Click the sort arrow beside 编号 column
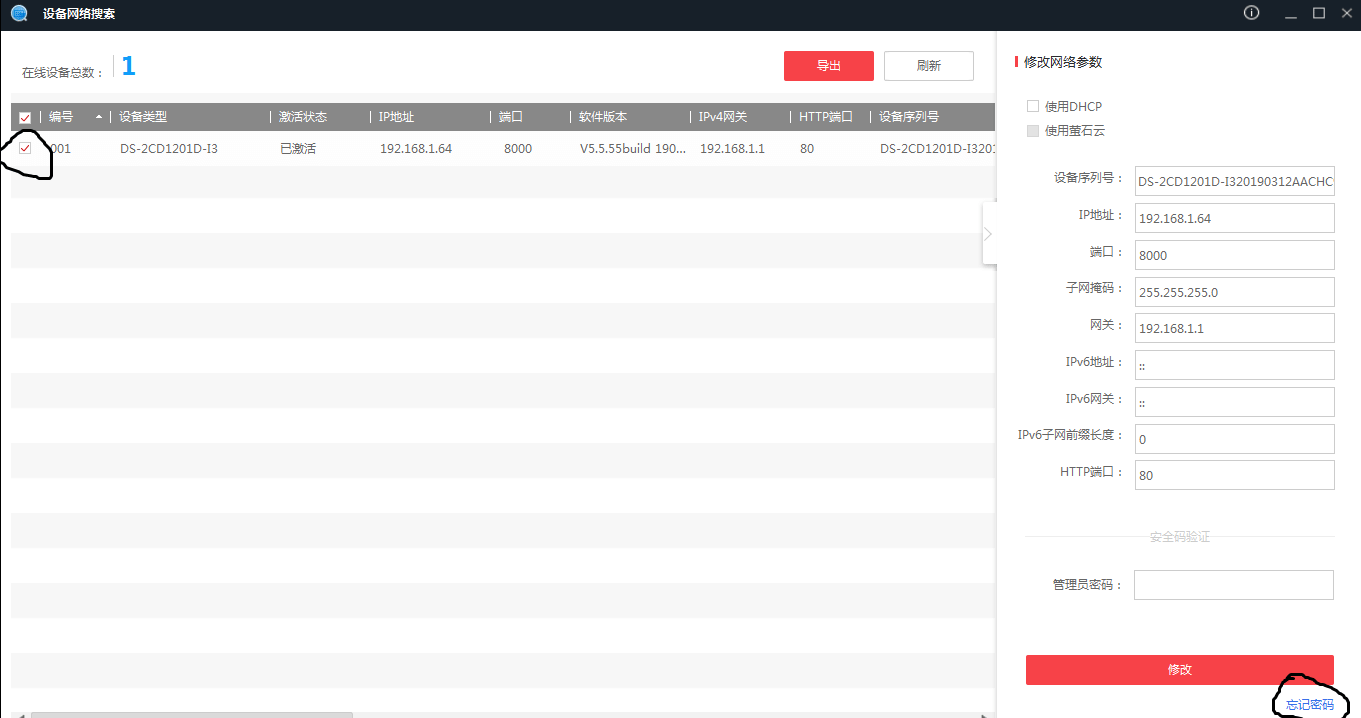Image resolution: width=1361 pixels, height=718 pixels. (98, 117)
